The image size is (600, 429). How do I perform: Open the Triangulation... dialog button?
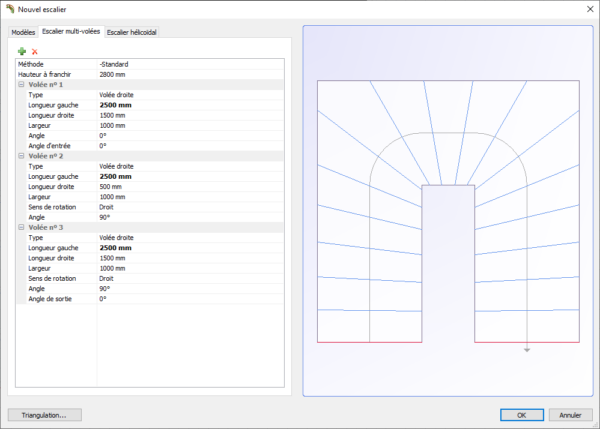pos(44,415)
